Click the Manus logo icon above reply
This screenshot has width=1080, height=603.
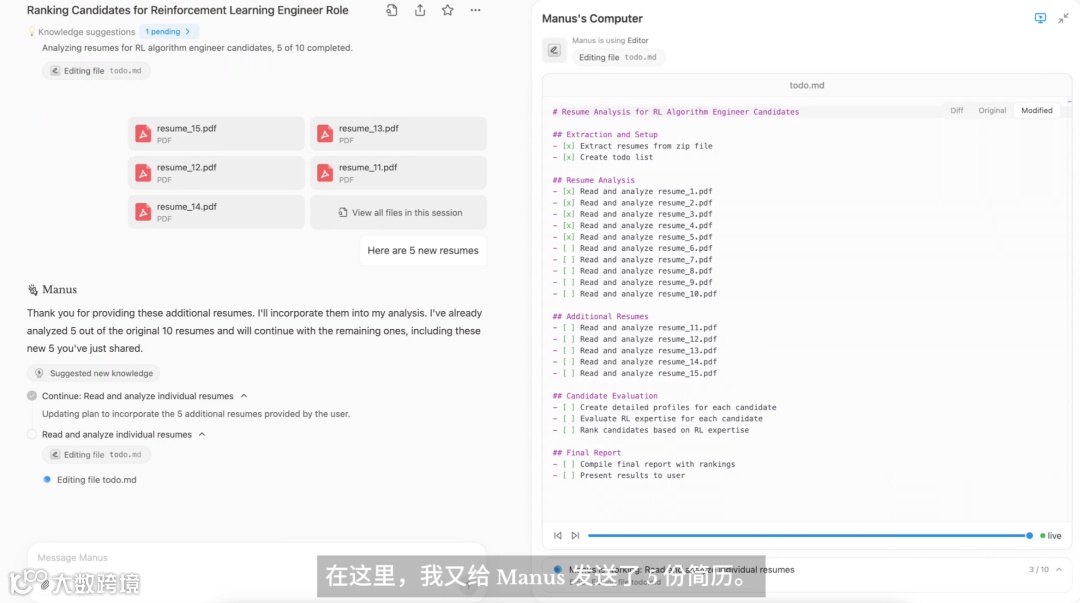coord(32,289)
